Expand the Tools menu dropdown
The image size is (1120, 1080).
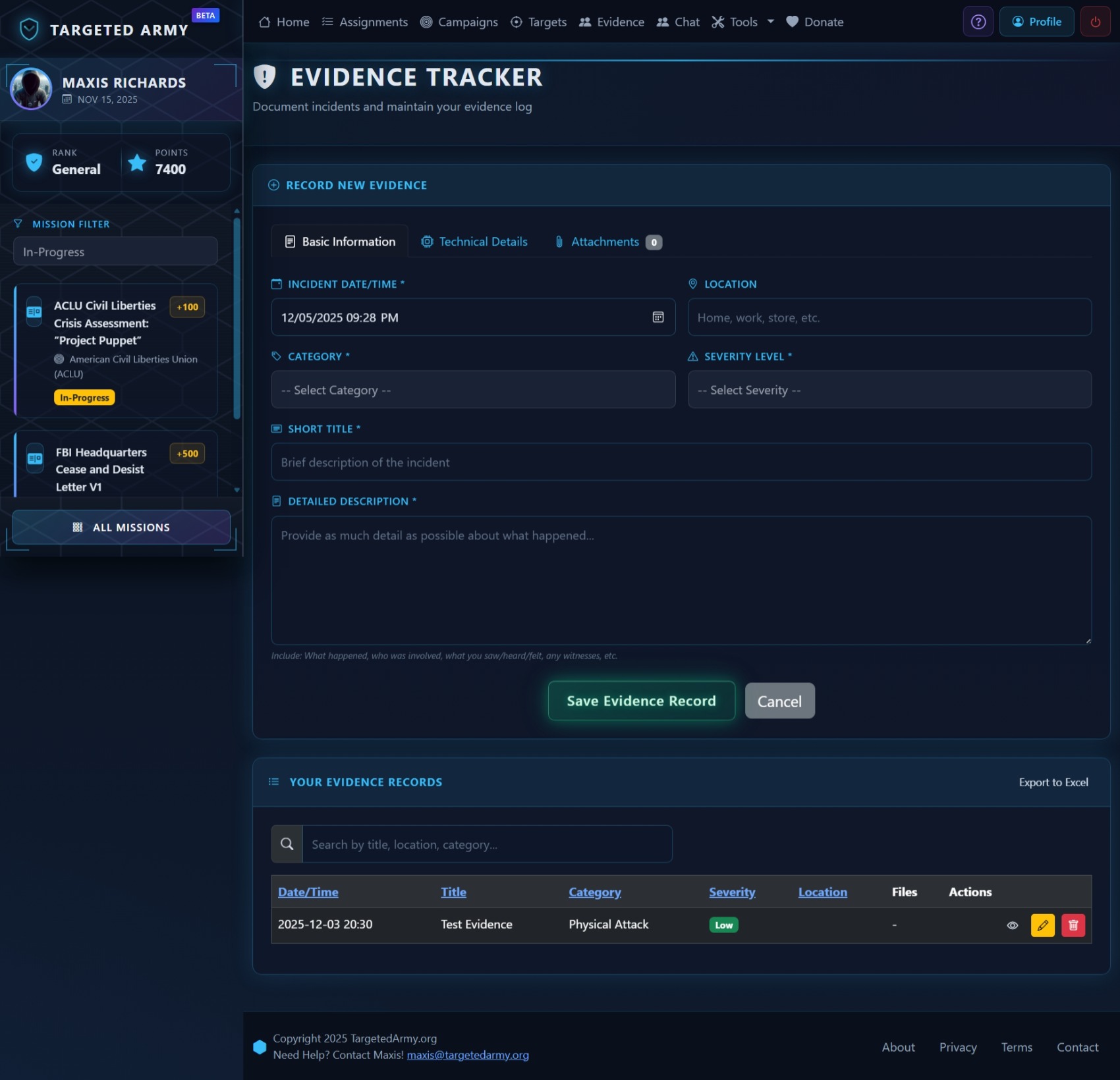pyautogui.click(x=742, y=22)
